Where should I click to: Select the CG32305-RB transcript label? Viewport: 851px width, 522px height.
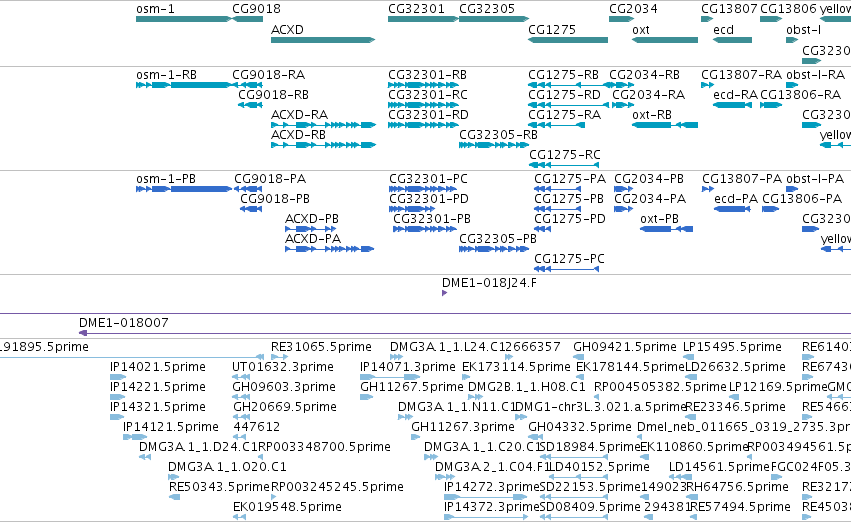coord(498,135)
